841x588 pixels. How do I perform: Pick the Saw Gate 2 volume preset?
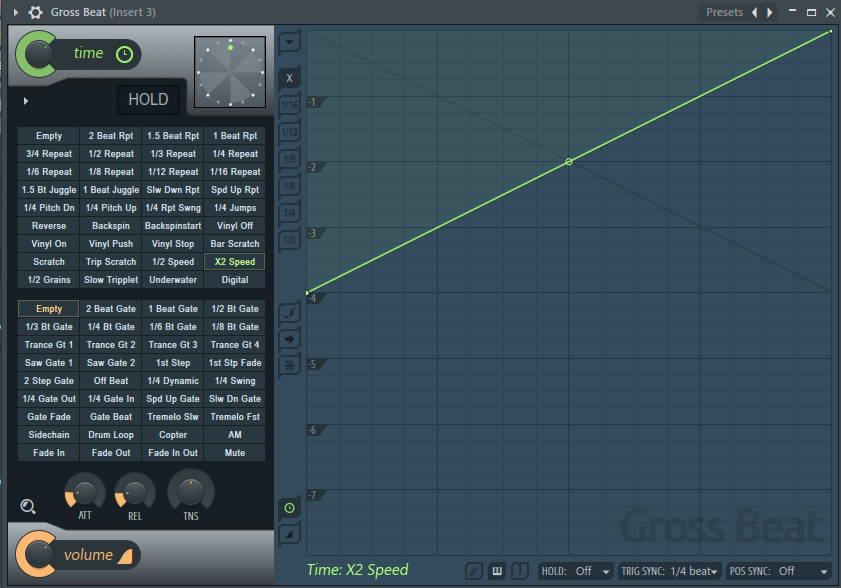111,363
